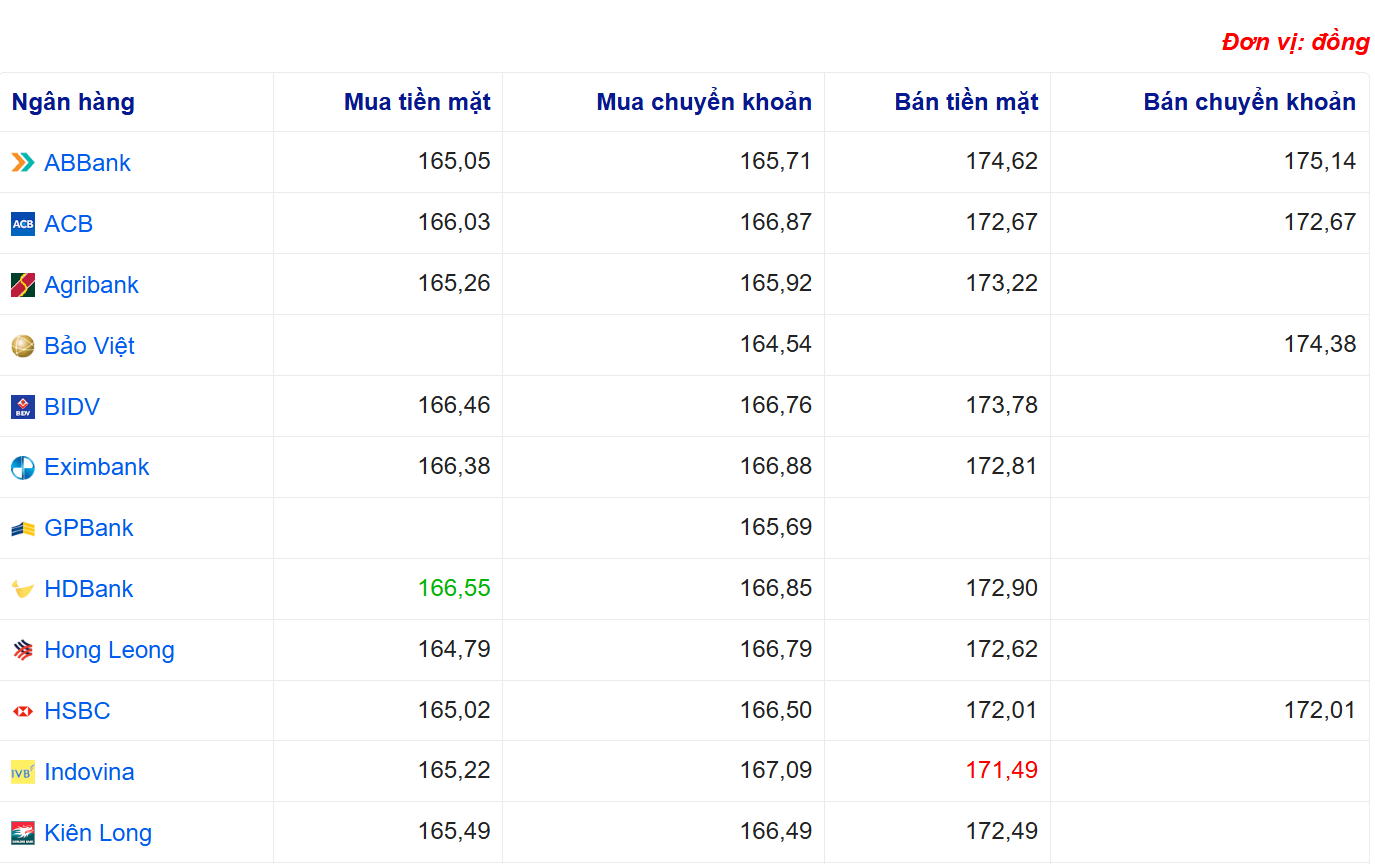Open the GPBank link
Viewport: 1375px width, 864px height.
(88, 528)
